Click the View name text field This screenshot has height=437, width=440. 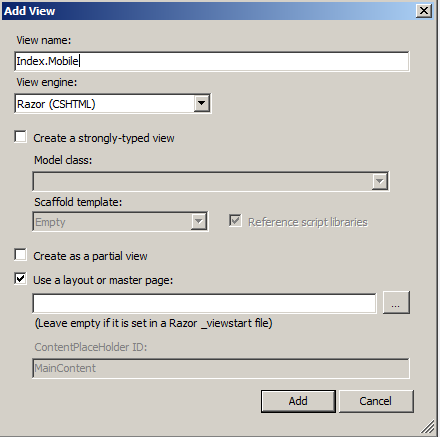pos(212,61)
